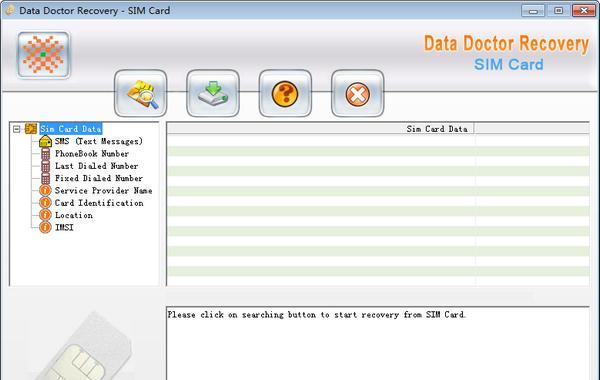Image resolution: width=600 pixels, height=380 pixels.
Task: Open help with the question mark button
Action: (285, 93)
